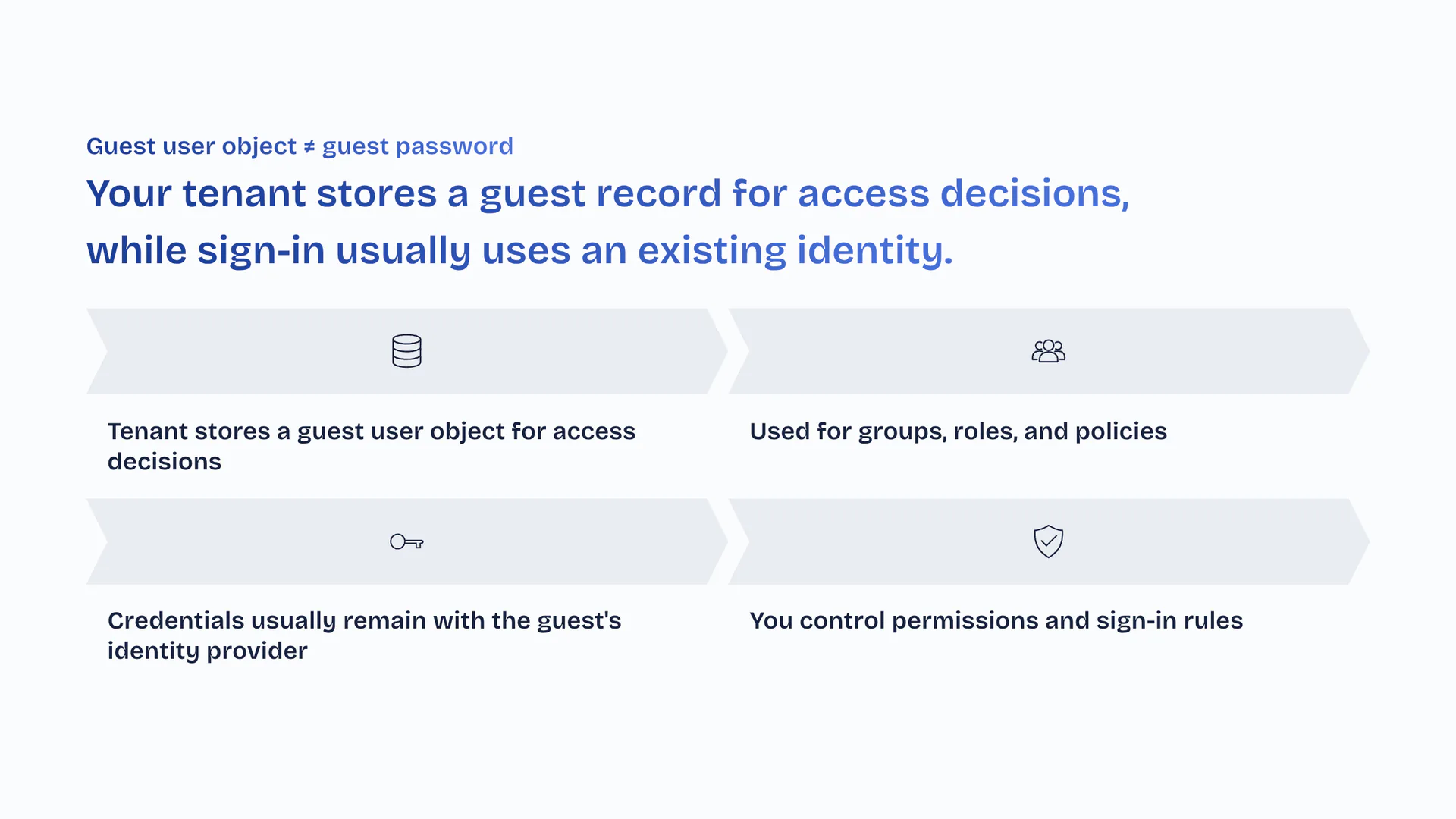Click the shield checkmark icon

click(1048, 541)
